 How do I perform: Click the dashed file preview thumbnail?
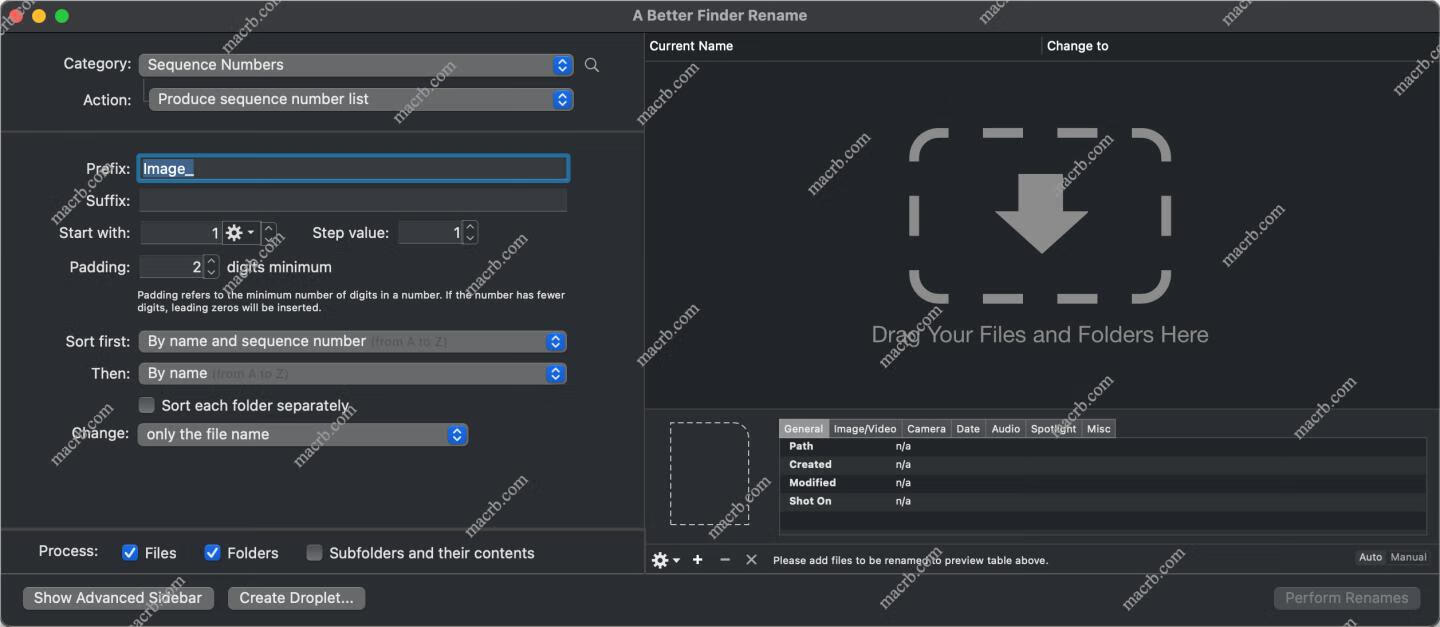coord(709,473)
